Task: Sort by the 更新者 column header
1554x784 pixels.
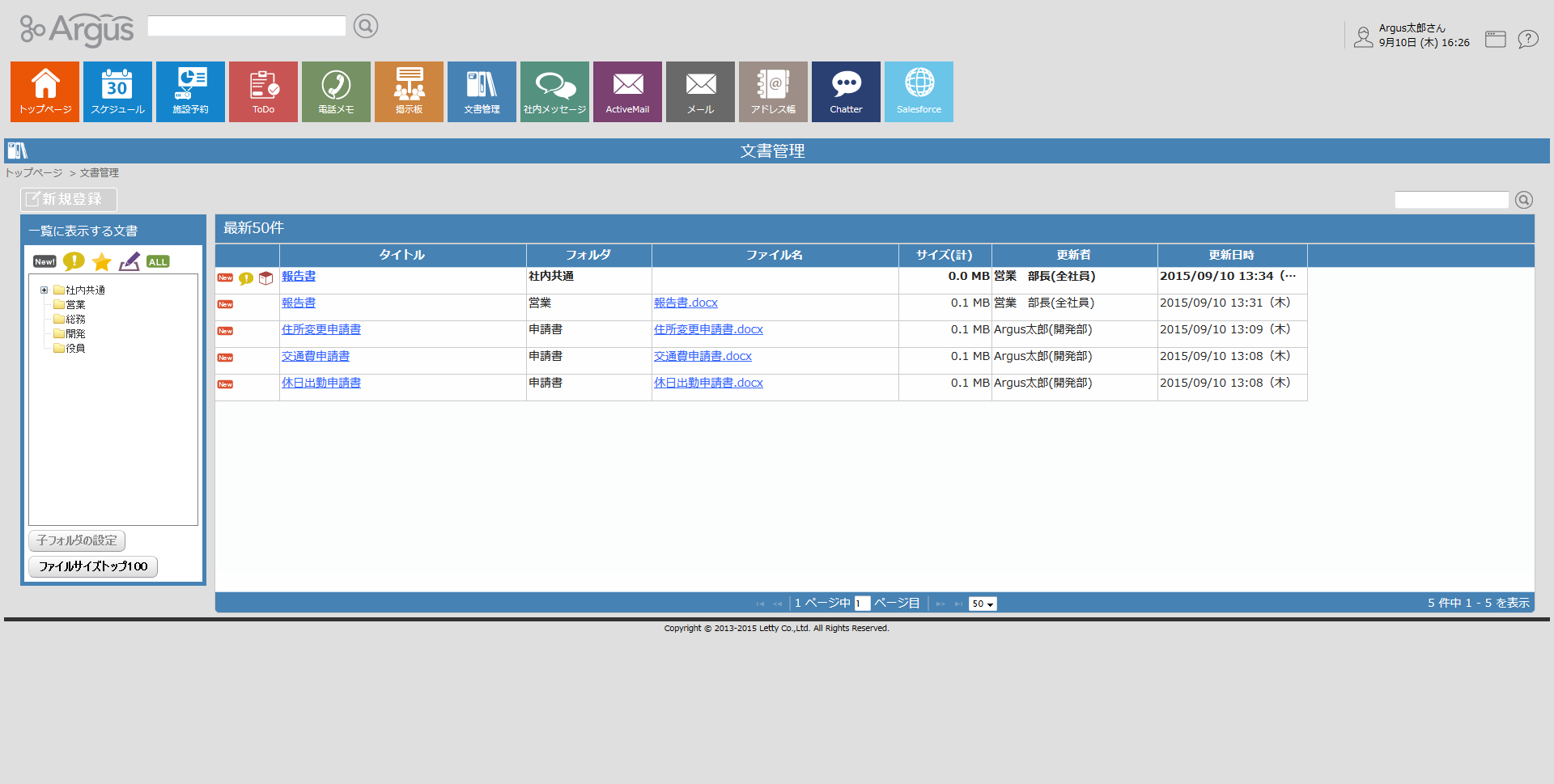Action: pos(1074,255)
